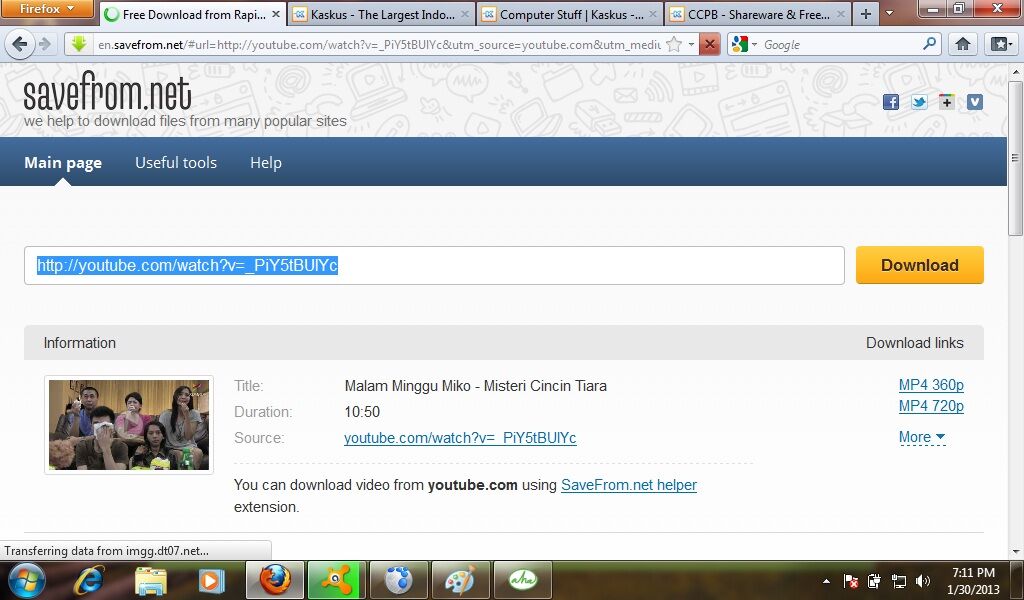Open the savefrom.net Twitter icon

click(x=919, y=102)
